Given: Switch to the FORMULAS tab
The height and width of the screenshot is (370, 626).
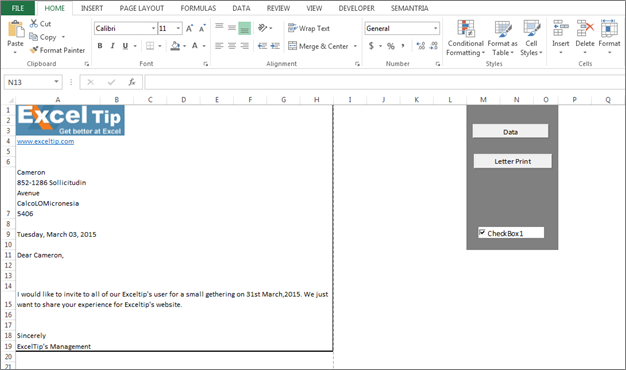Looking at the screenshot, I should point(198,8).
